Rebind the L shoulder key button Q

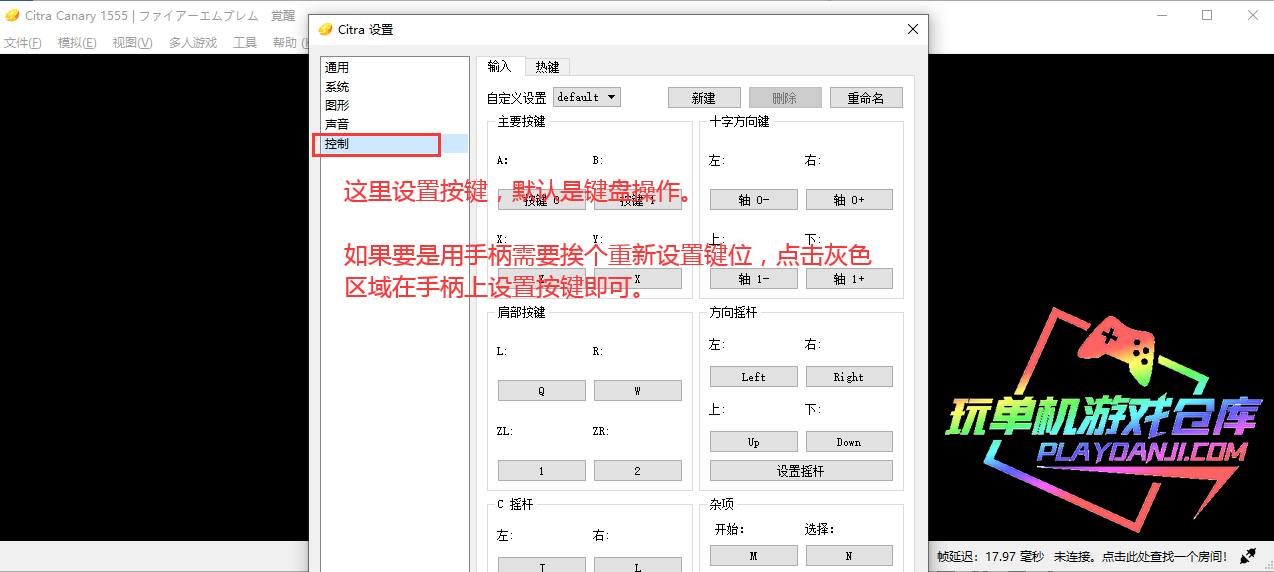point(541,391)
